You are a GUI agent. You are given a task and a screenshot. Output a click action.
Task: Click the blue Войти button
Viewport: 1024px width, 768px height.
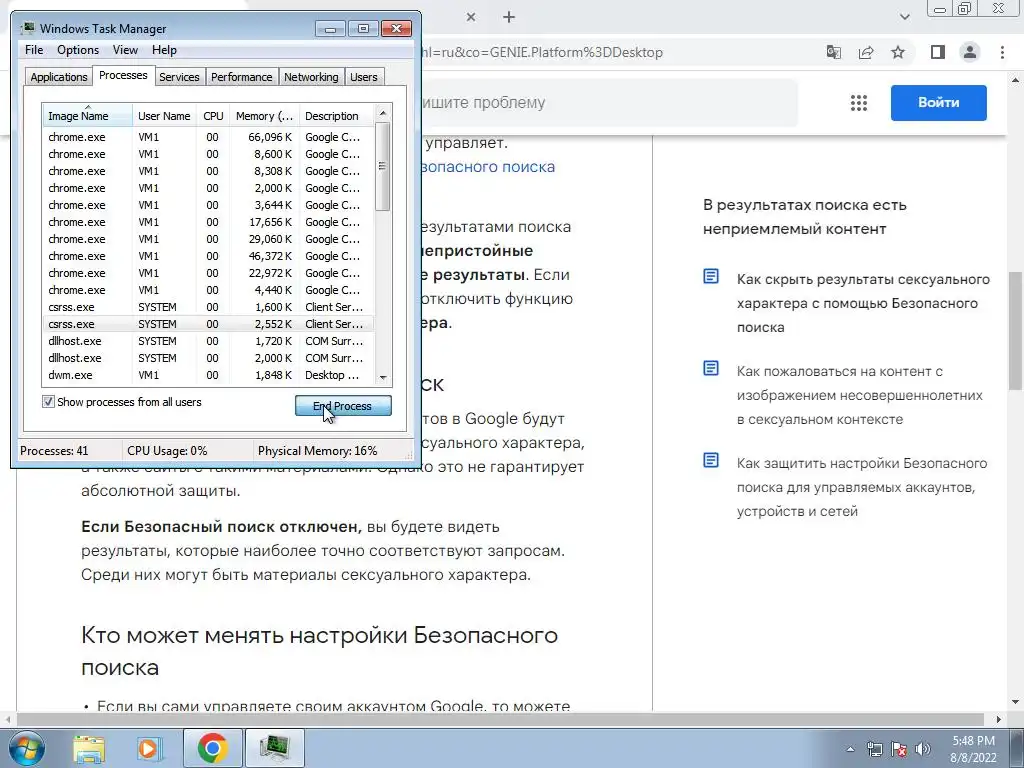pyautogui.click(x=938, y=103)
